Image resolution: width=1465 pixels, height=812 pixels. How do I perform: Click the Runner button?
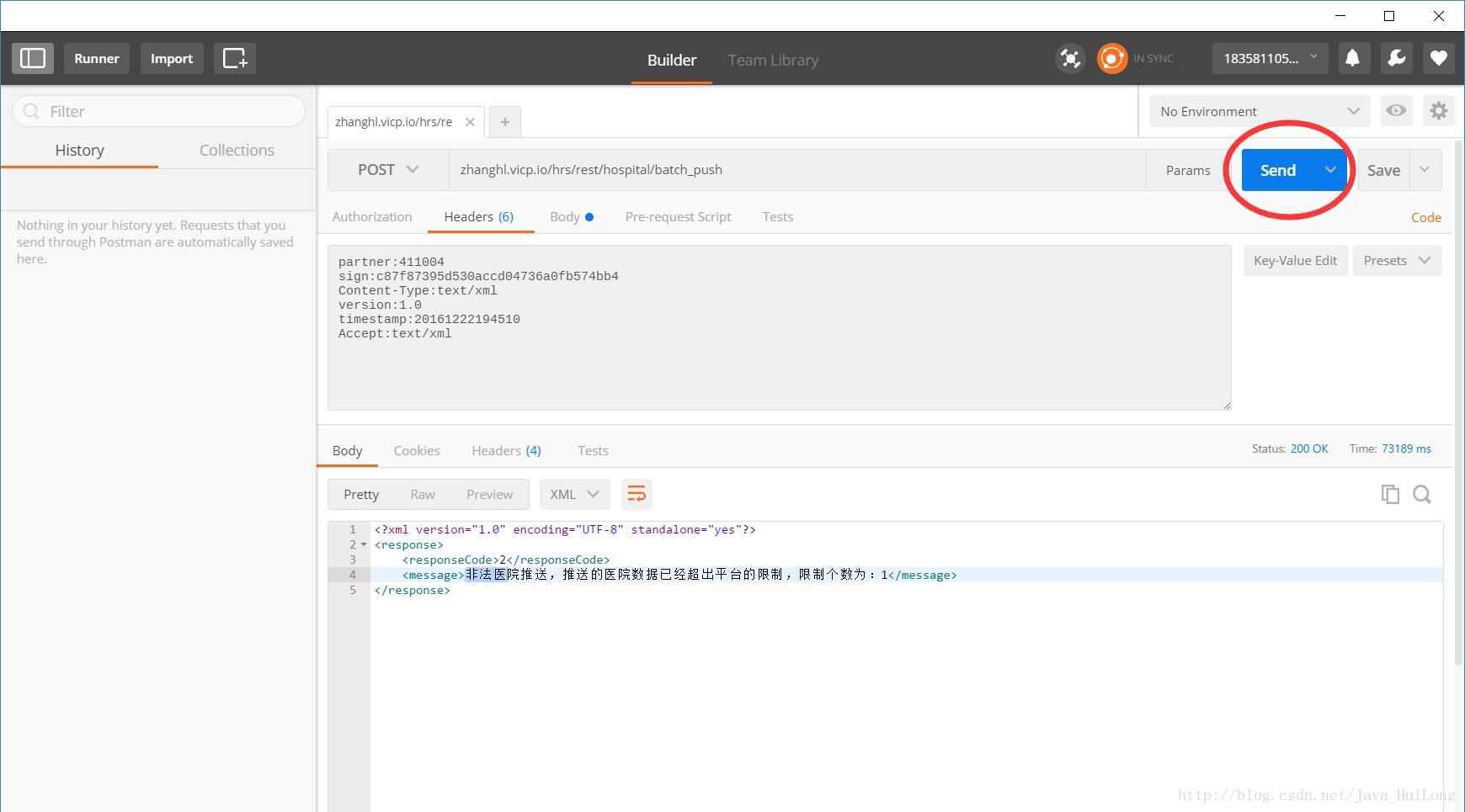click(97, 58)
